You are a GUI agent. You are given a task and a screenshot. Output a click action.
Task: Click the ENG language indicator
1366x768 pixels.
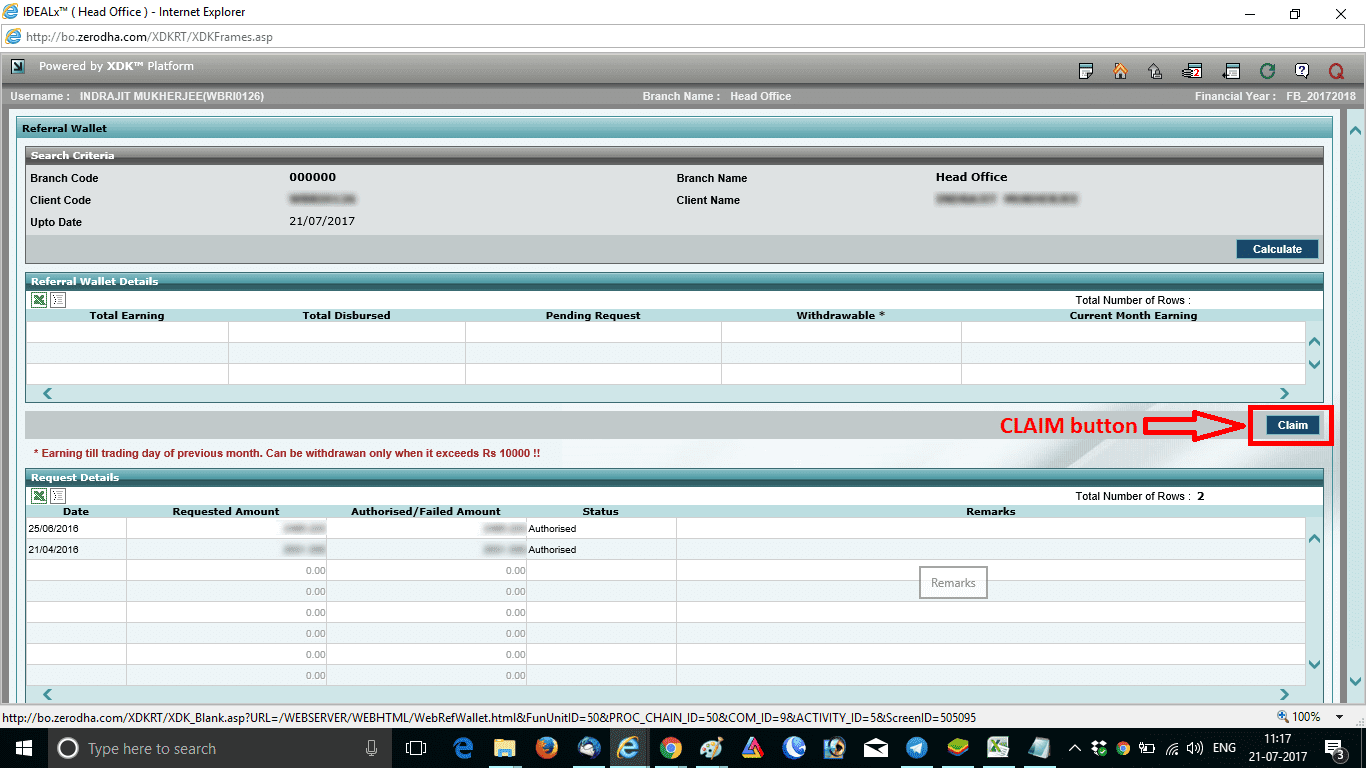[1224, 748]
